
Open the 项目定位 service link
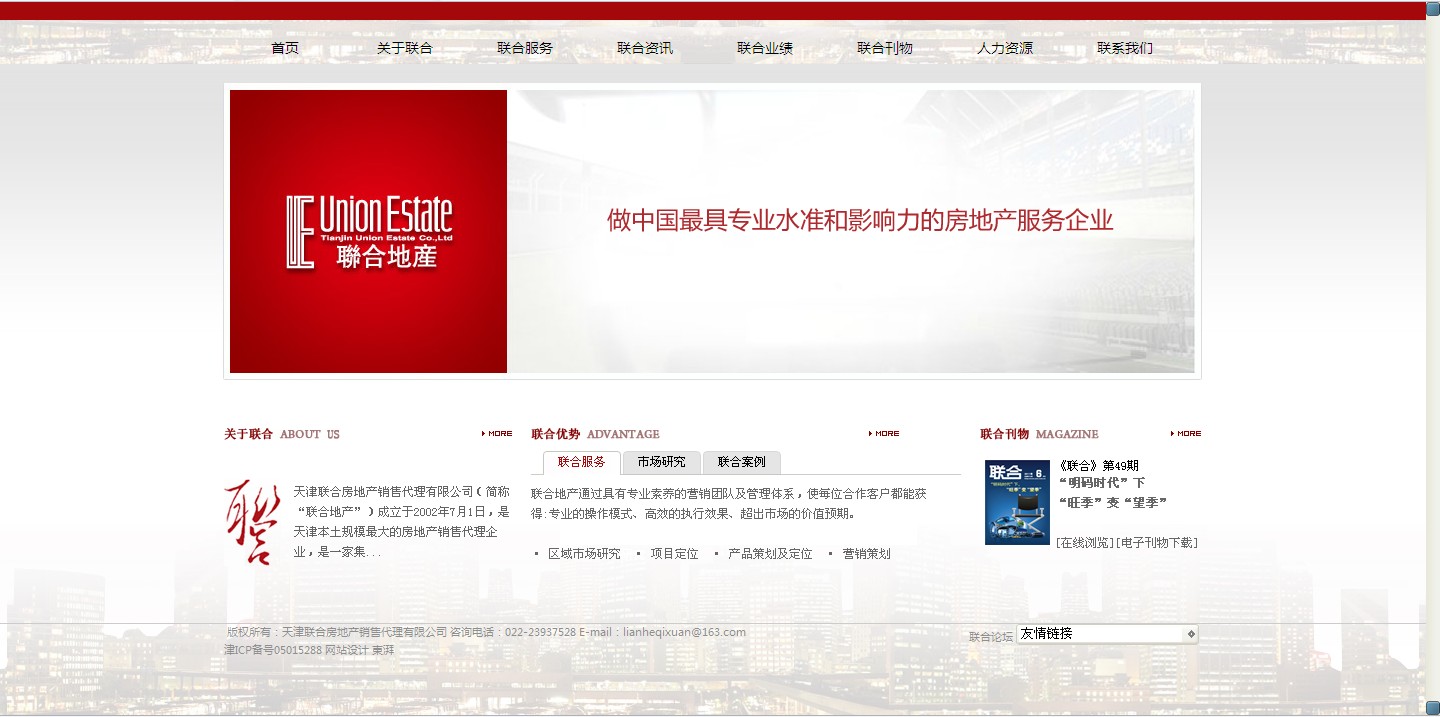point(674,553)
